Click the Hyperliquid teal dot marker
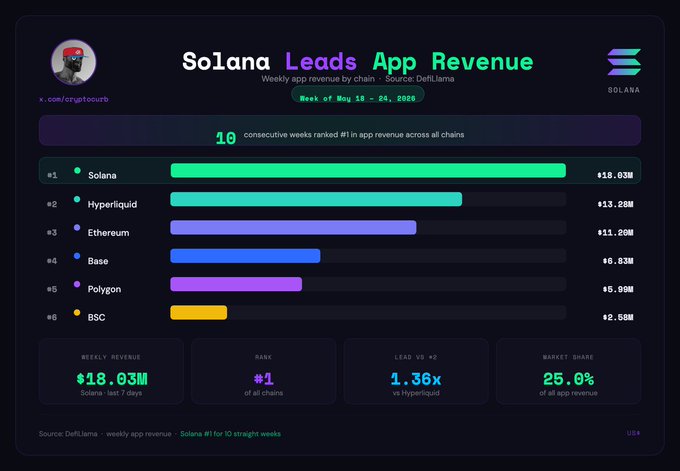The image size is (680, 471). tap(77, 199)
